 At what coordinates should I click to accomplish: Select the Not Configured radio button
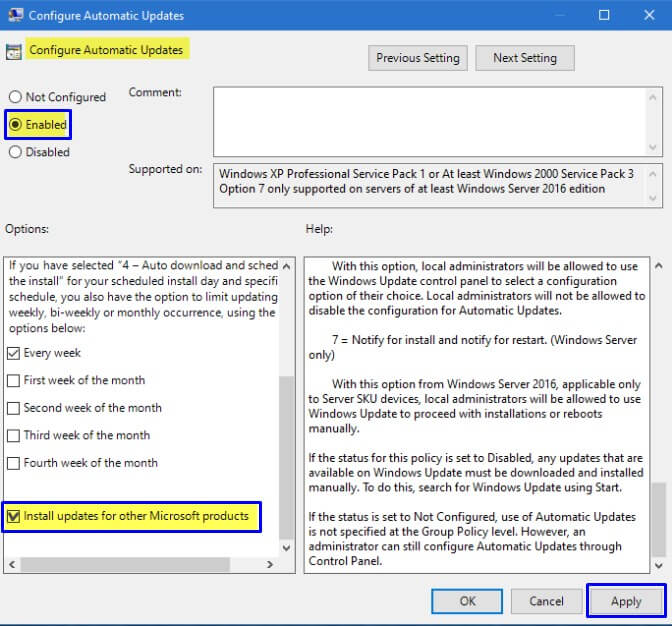tap(15, 97)
